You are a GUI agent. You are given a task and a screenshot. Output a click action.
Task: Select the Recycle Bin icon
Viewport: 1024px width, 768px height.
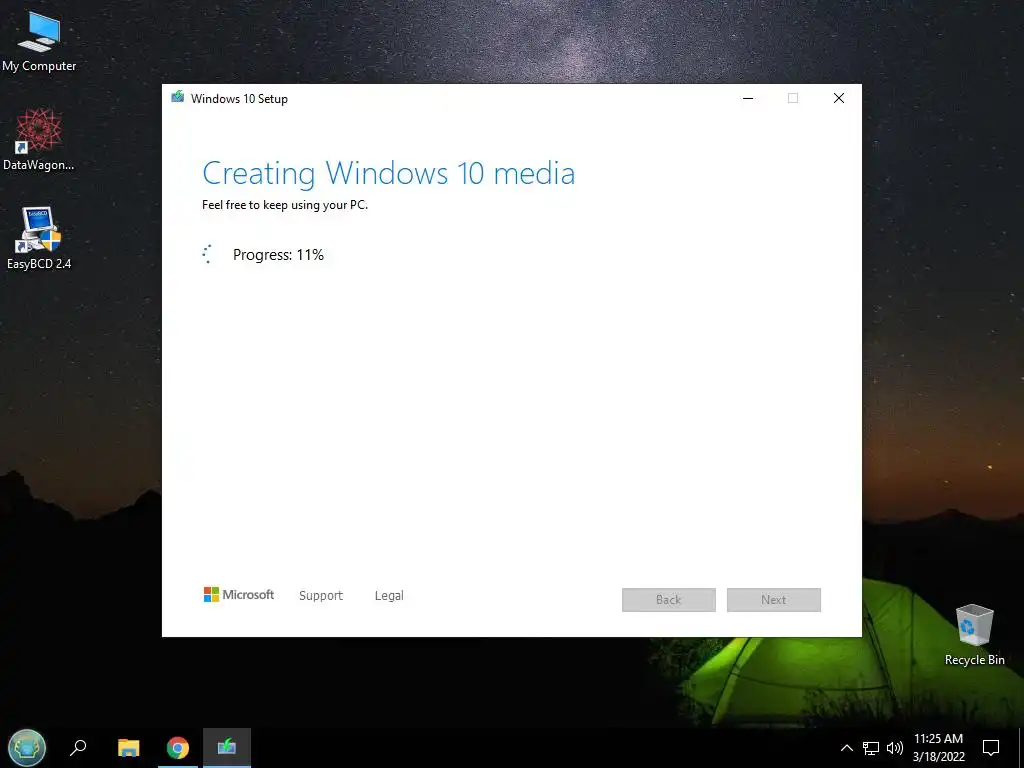click(x=974, y=635)
